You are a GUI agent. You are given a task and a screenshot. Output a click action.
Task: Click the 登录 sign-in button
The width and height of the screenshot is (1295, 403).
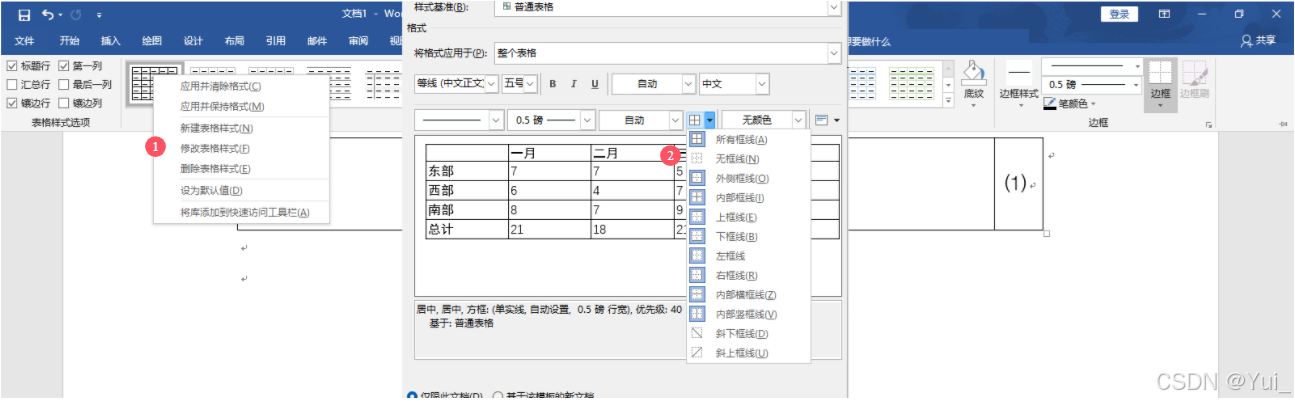(1119, 14)
